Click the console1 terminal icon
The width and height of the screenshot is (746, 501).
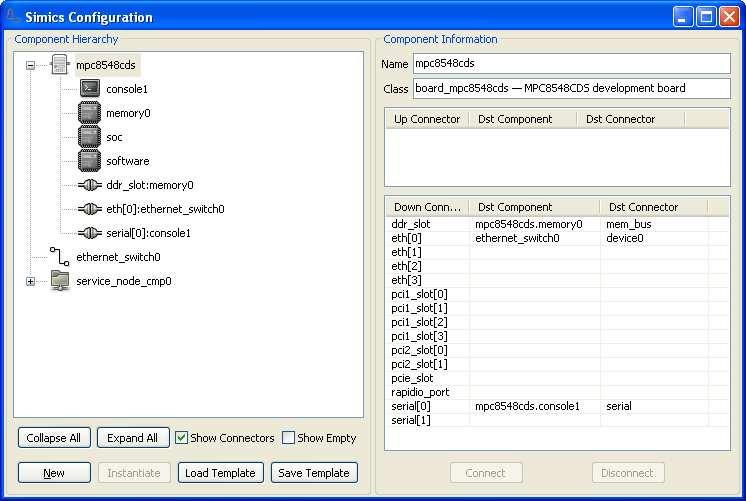89,88
